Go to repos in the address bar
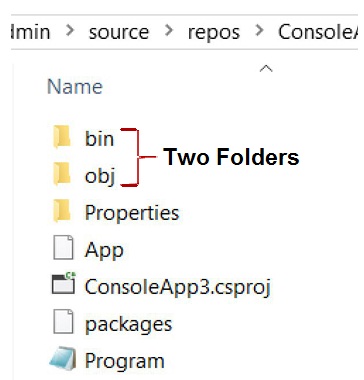Screen dimensions: 364x380 pos(214,33)
